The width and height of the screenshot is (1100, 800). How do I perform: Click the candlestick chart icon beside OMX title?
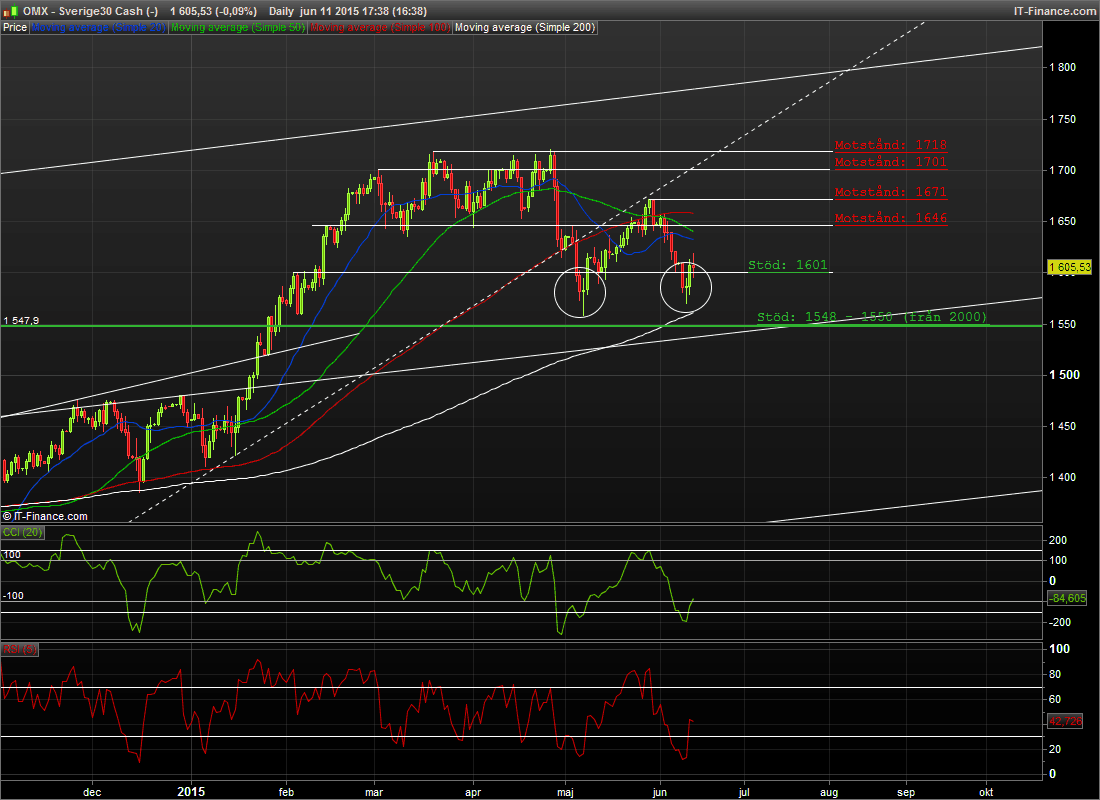pyautogui.click(x=10, y=10)
